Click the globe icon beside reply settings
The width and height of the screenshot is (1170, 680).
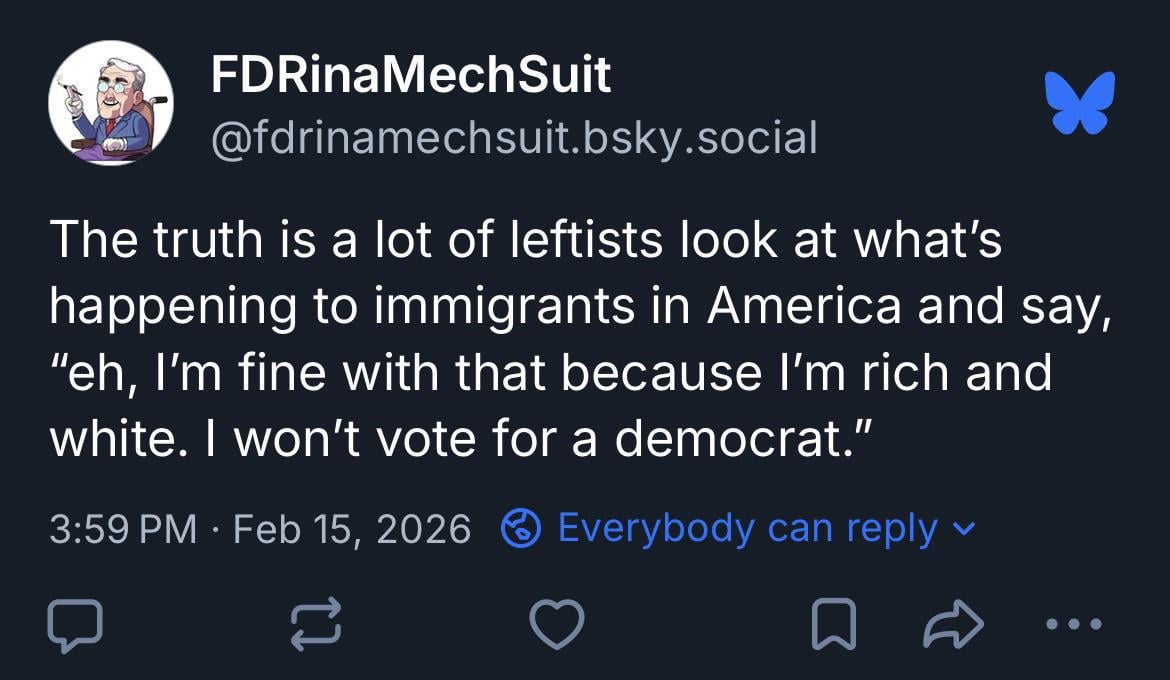[520, 528]
